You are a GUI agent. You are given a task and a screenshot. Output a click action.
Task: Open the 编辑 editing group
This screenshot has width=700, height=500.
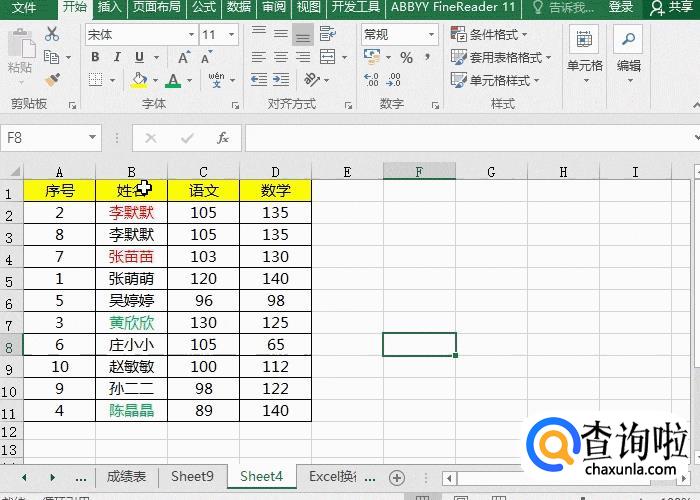pyautogui.click(x=629, y=54)
